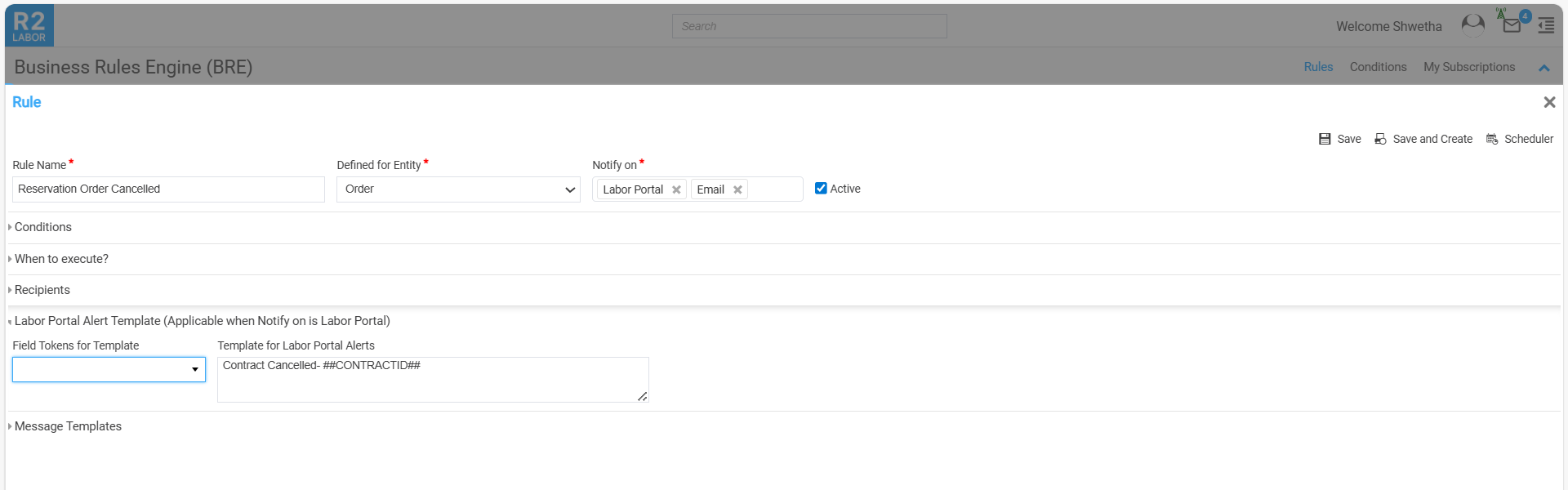Remove the Labor Portal notify tag
Viewport: 1568px width, 490px height.
tap(676, 189)
